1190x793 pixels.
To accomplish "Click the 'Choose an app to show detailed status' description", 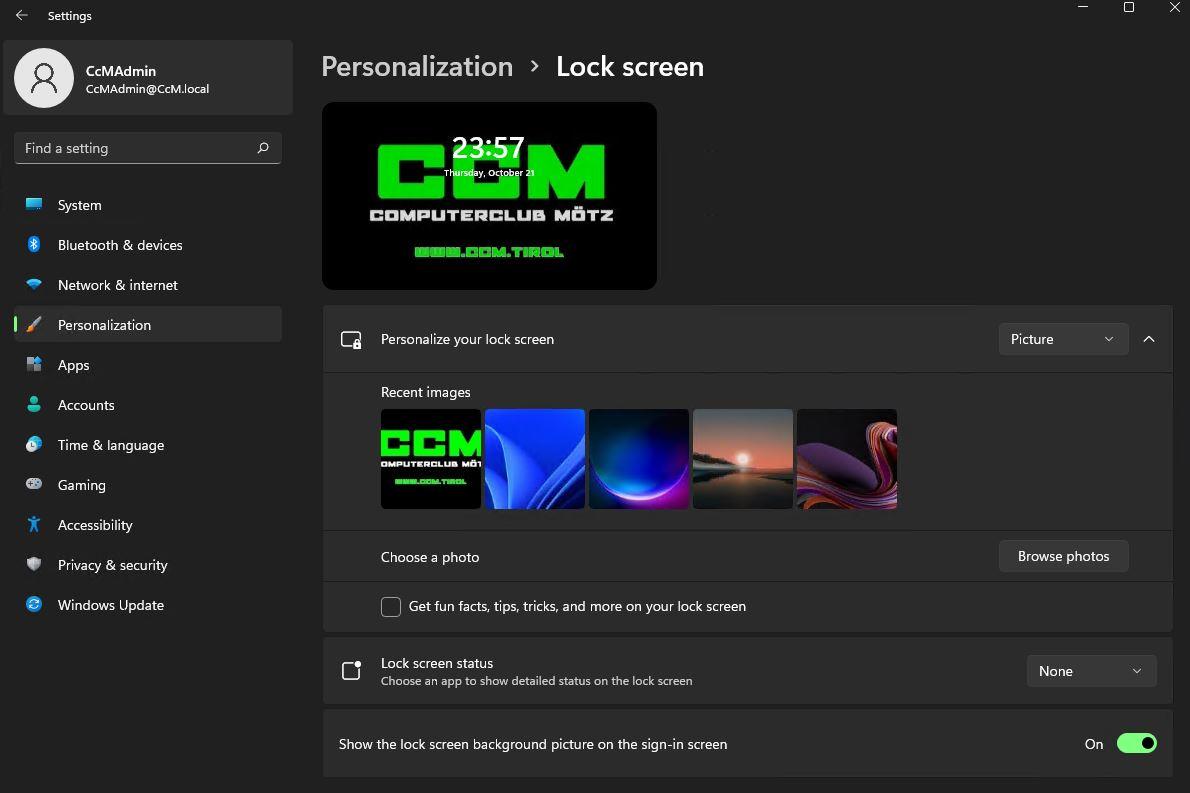I will coord(537,681).
